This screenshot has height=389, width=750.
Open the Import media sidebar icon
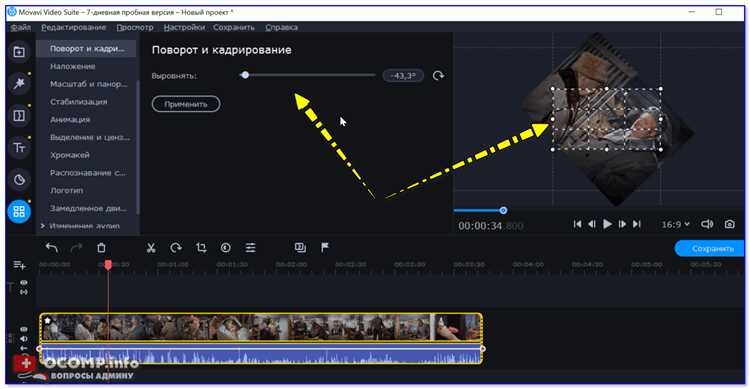tap(19, 51)
